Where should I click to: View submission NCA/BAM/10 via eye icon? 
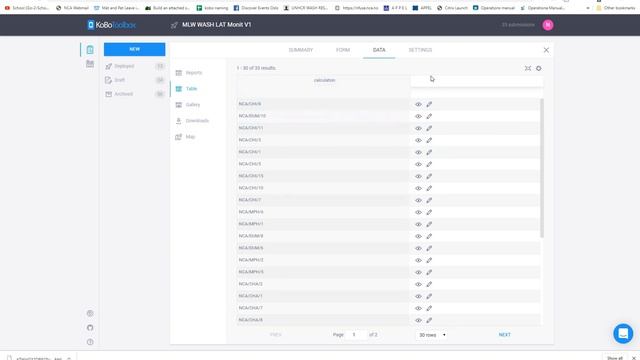click(418, 116)
